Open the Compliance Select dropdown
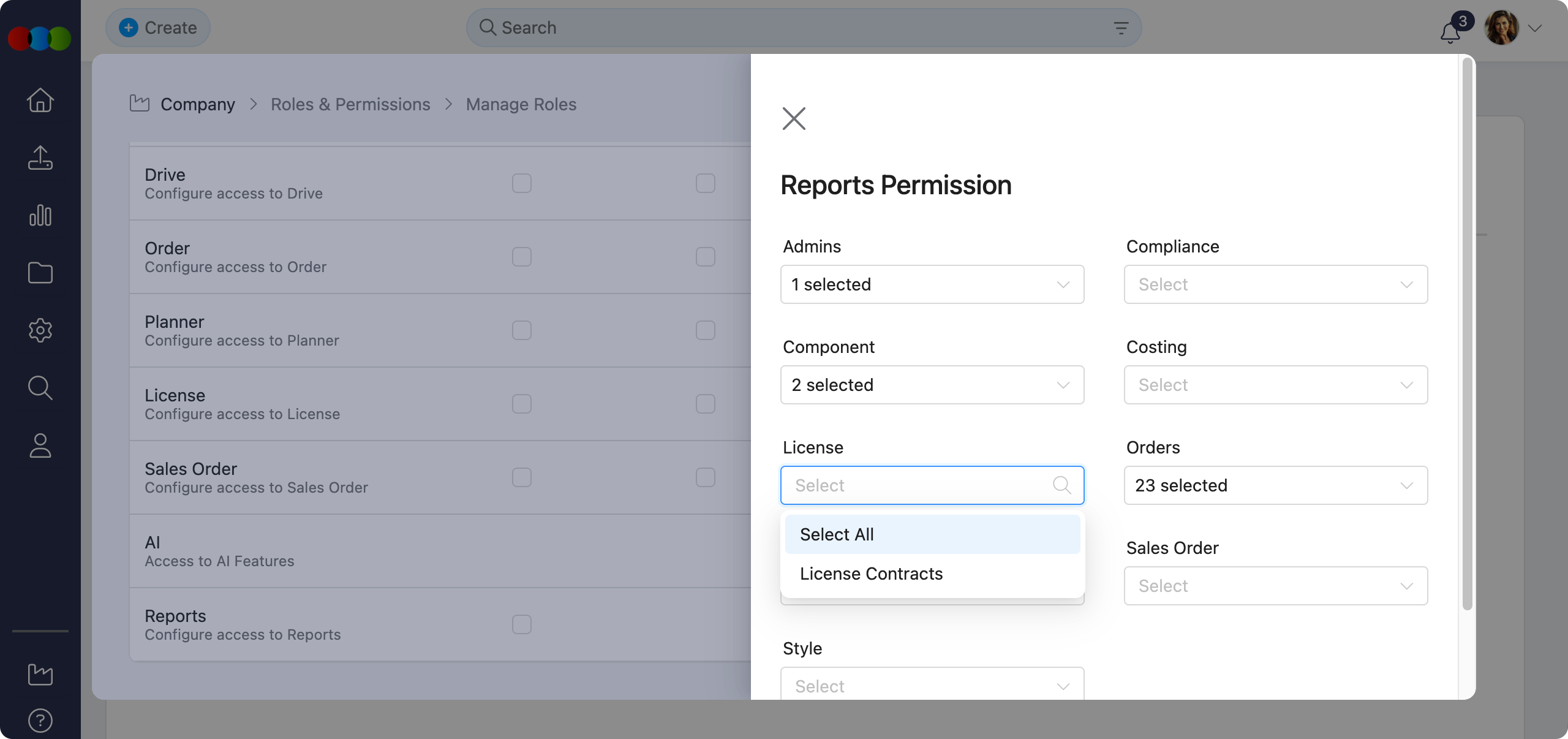 point(1275,284)
